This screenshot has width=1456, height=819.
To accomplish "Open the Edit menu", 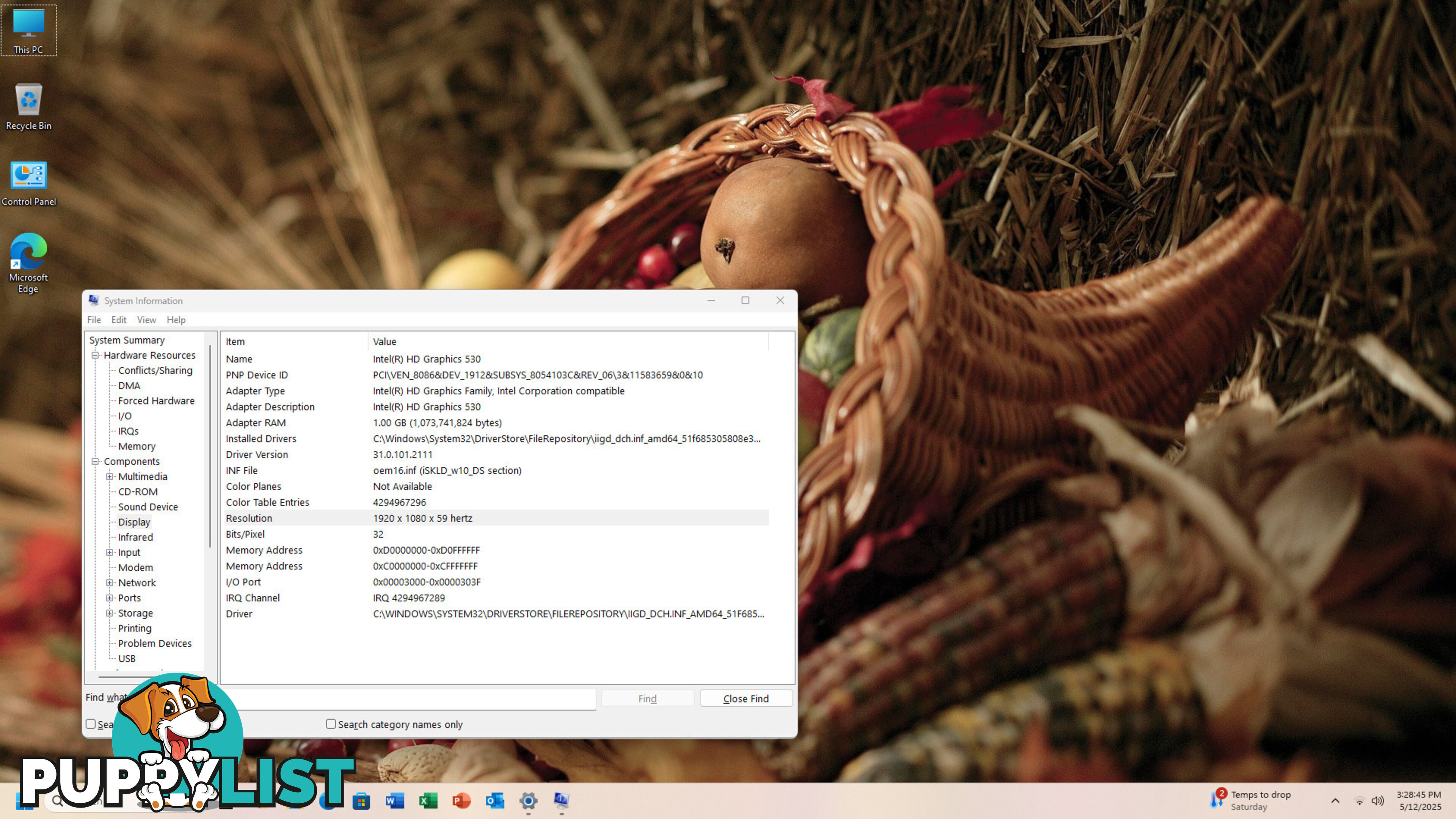I will 119,320.
